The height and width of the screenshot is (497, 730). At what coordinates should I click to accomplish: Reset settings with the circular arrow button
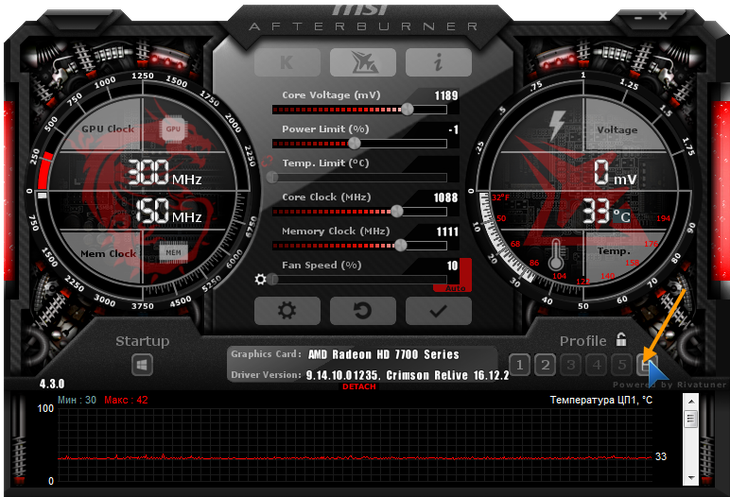coord(363,310)
